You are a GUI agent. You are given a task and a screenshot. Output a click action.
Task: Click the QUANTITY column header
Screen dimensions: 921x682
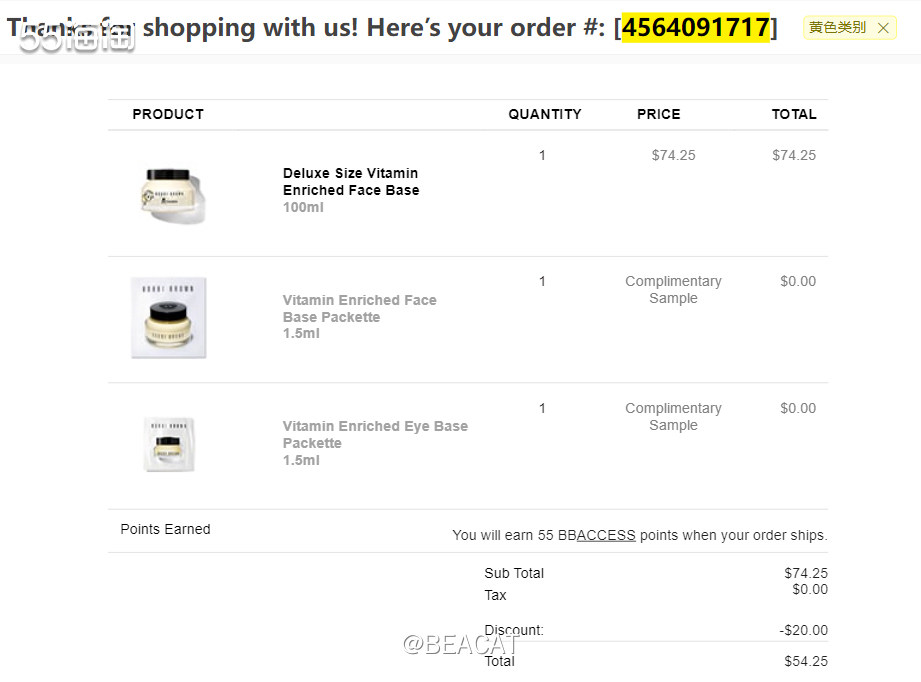(544, 114)
